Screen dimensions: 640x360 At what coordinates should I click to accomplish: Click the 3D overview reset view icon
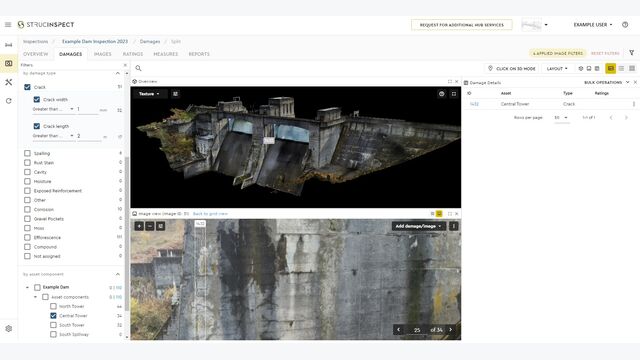441,94
